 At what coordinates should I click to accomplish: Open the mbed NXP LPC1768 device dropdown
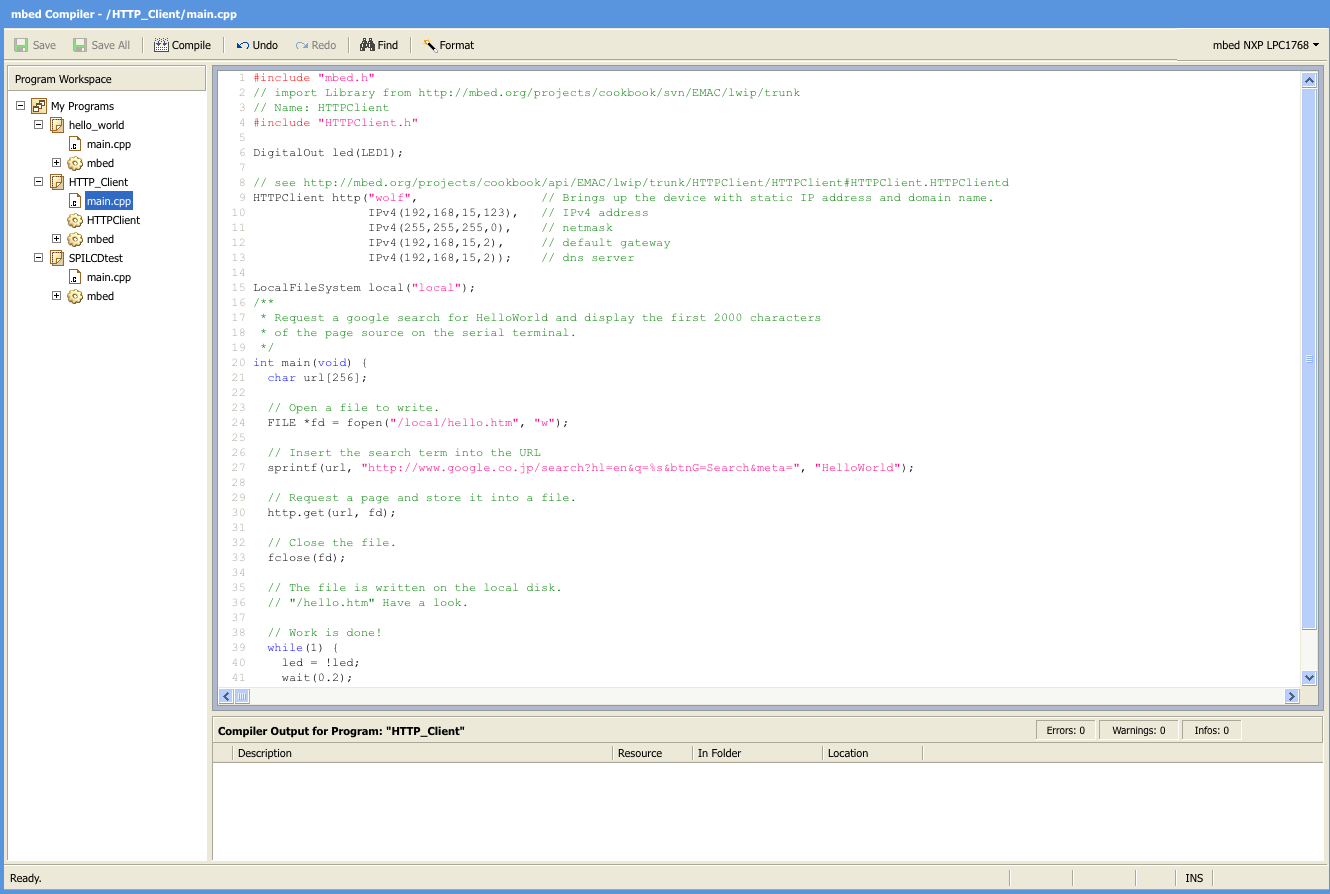[1265, 45]
